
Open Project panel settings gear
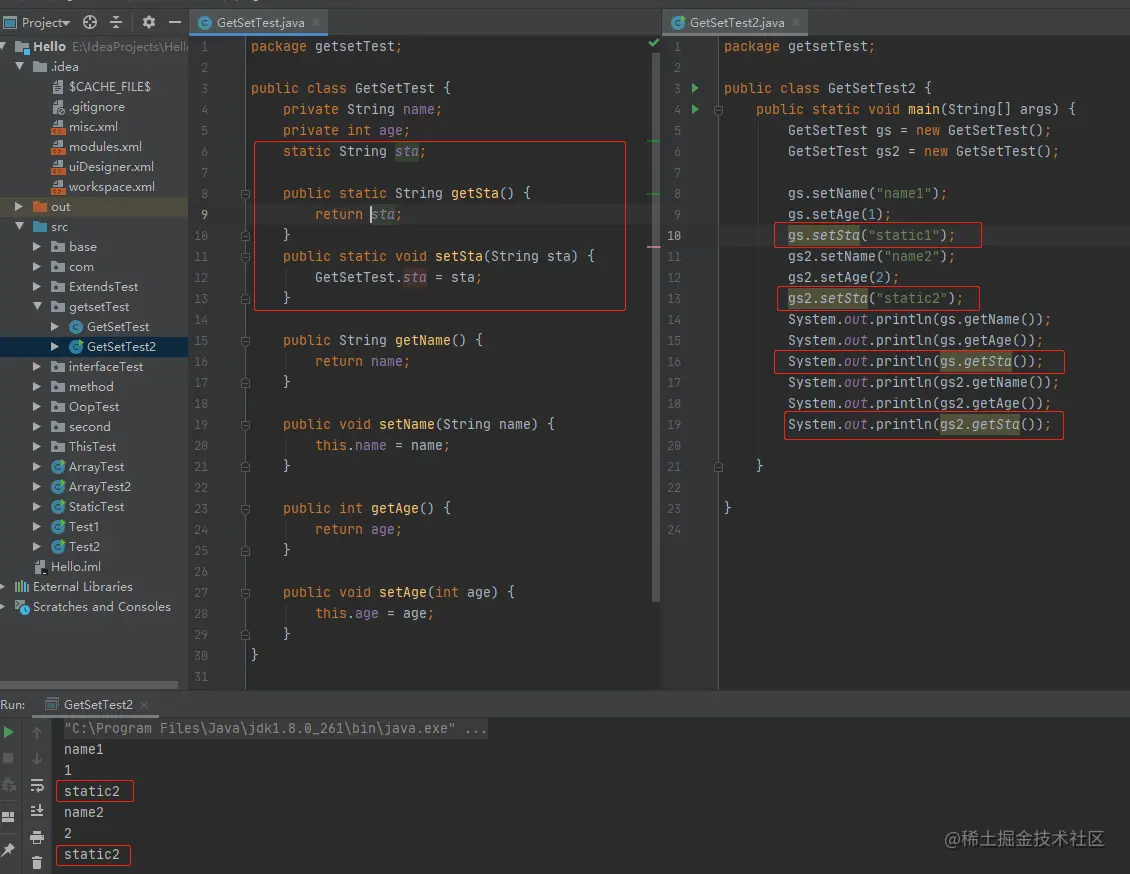149,22
